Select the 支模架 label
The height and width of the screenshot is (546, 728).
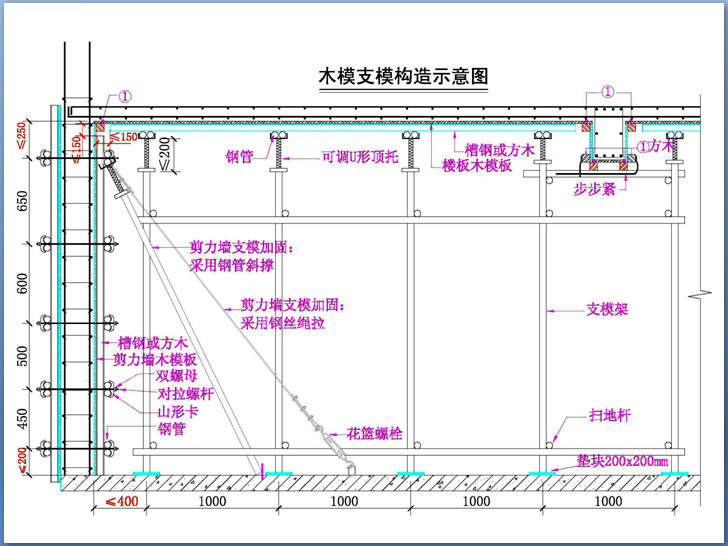click(x=607, y=310)
